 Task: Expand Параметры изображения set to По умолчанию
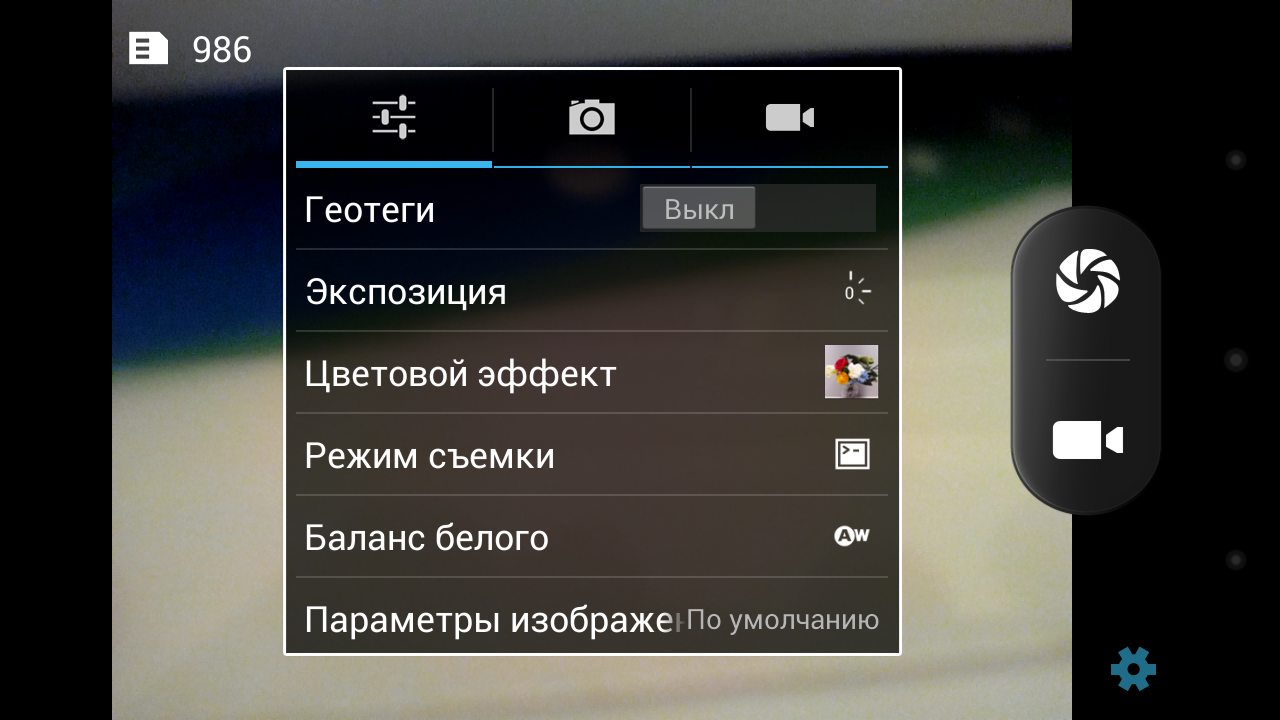(x=592, y=616)
